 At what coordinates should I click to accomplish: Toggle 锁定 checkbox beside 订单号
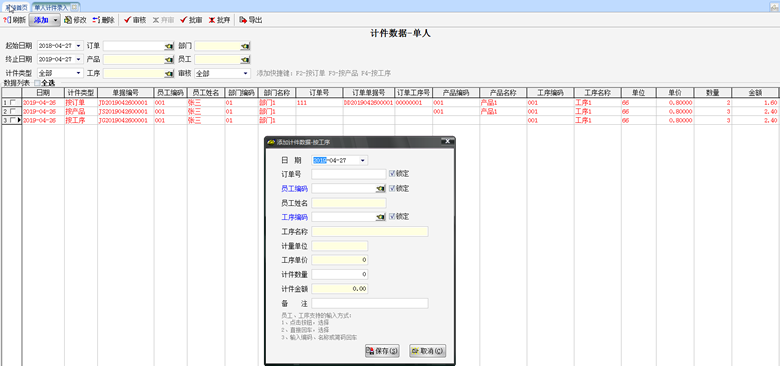392,174
